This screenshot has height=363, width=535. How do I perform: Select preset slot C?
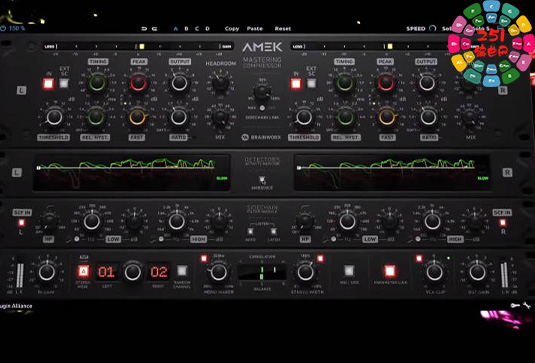coord(197,29)
